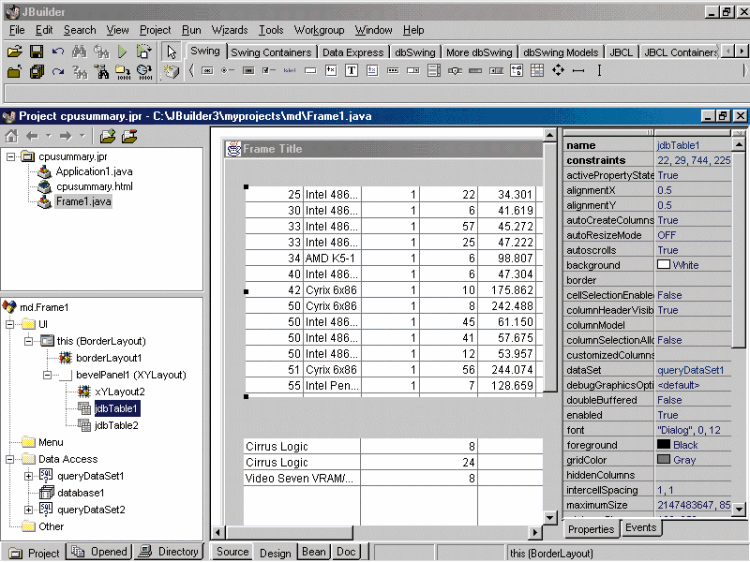Collapse the cpusummary.jpr project node
Screen dimensions: 750x562
pos(10,156)
